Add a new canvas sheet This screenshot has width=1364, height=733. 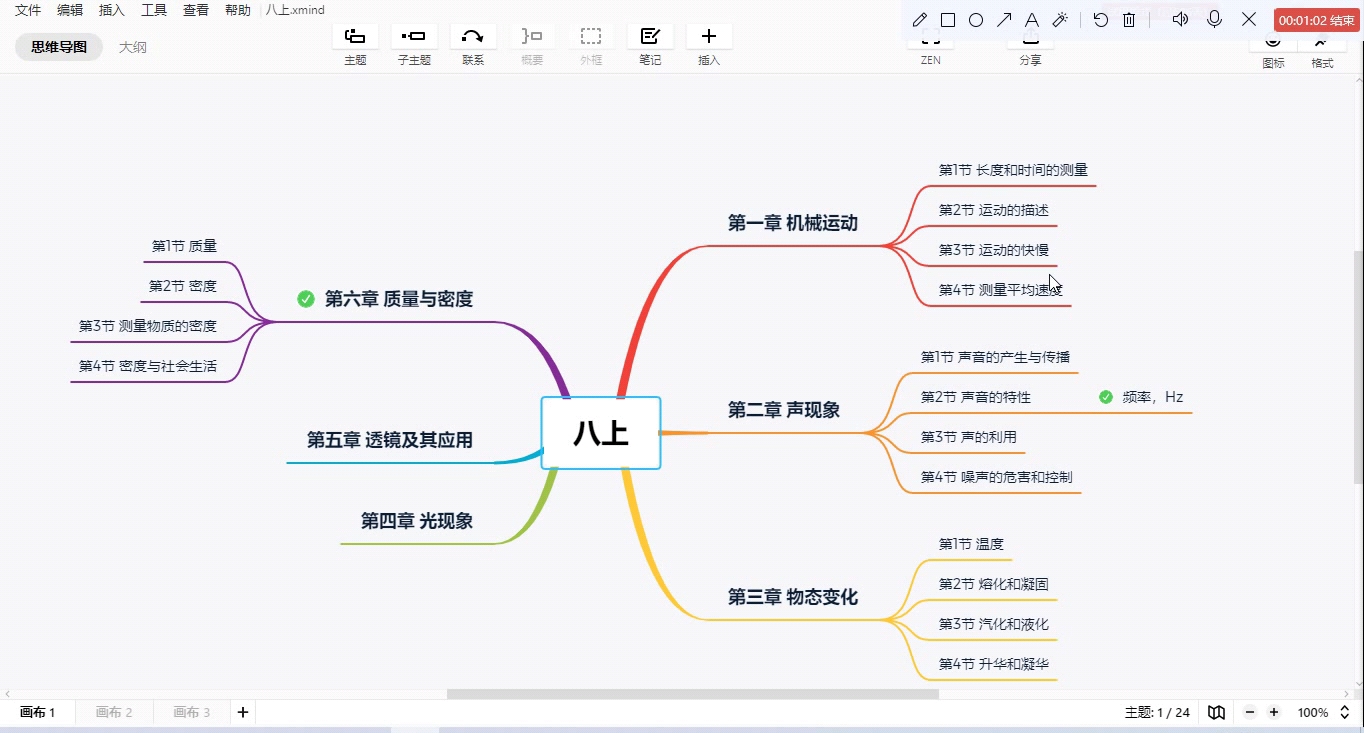point(242,712)
